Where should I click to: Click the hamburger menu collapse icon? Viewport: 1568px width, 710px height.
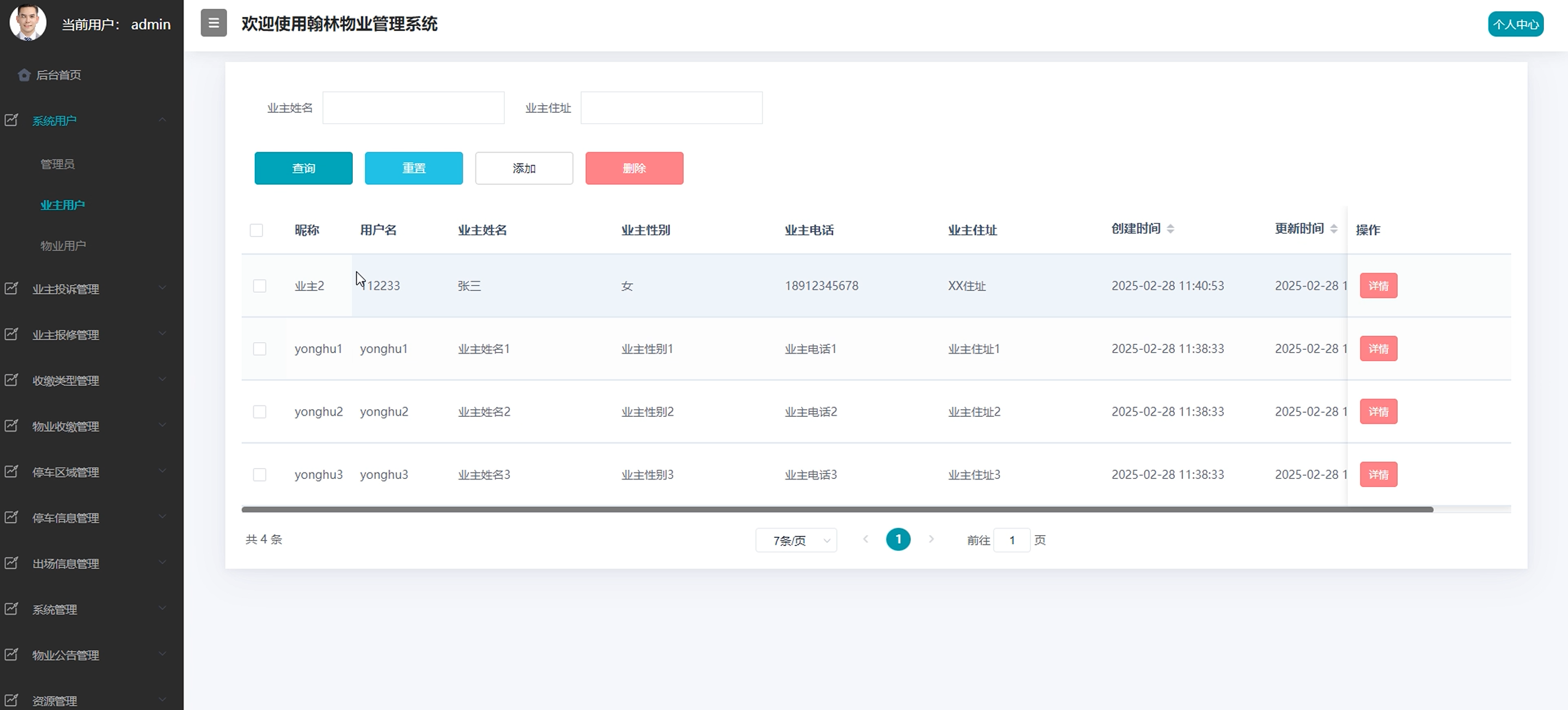(213, 23)
